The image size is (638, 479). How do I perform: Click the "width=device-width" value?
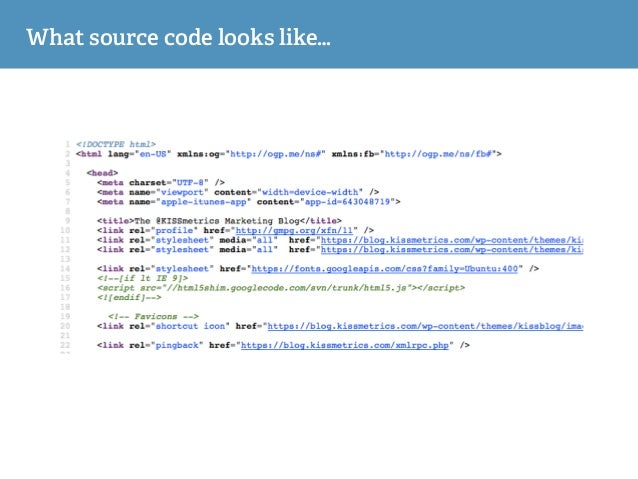310,192
